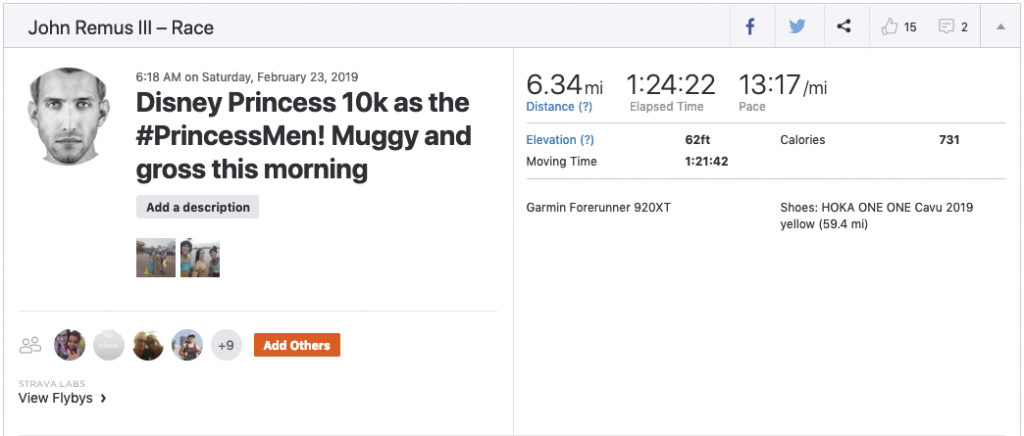1024x436 pixels.
Task: Collapse activity with the up arrow
Action: tap(1000, 27)
